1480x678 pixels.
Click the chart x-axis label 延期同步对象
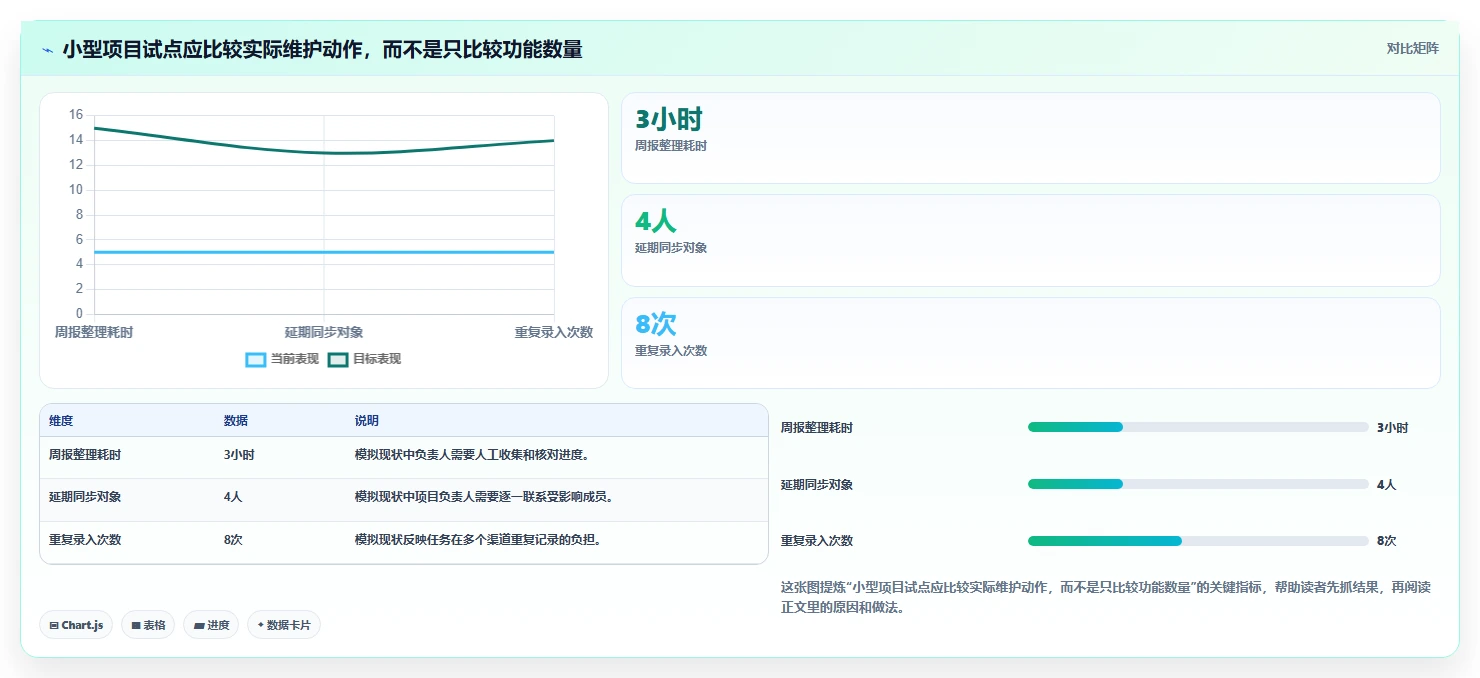pyautogui.click(x=324, y=332)
